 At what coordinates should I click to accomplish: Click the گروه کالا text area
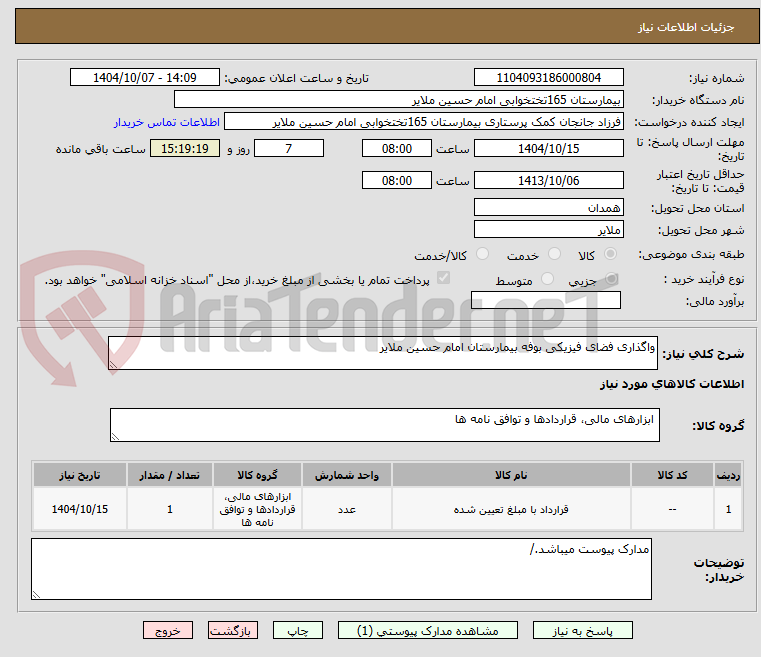[x=385, y=425]
